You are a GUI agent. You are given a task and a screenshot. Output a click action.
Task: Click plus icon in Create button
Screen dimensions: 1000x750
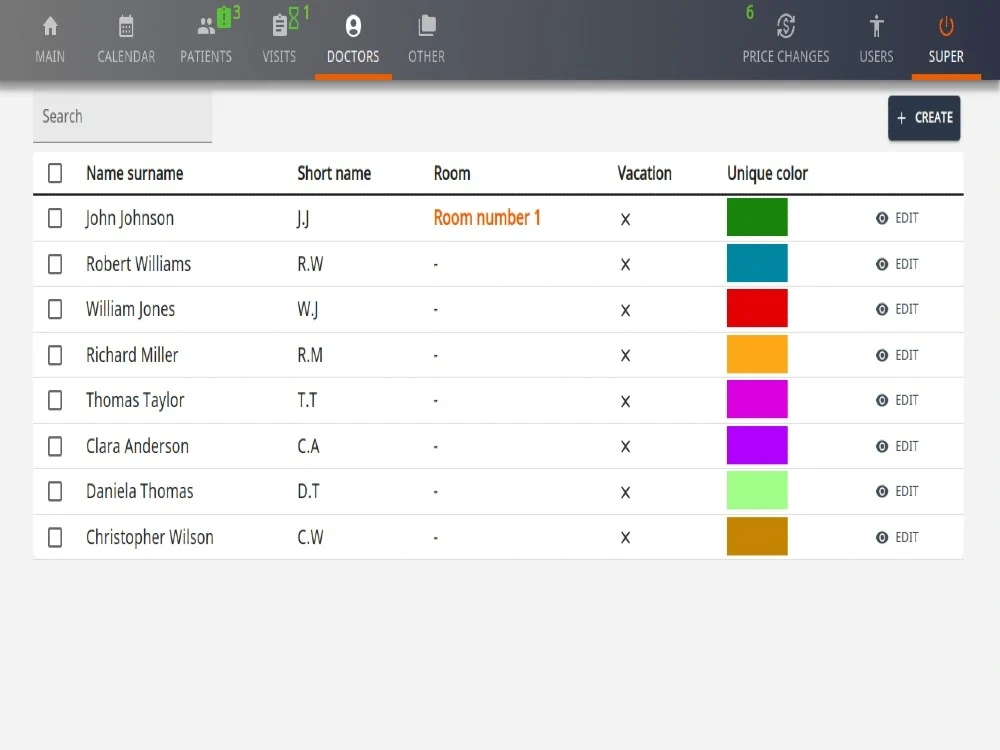901,118
